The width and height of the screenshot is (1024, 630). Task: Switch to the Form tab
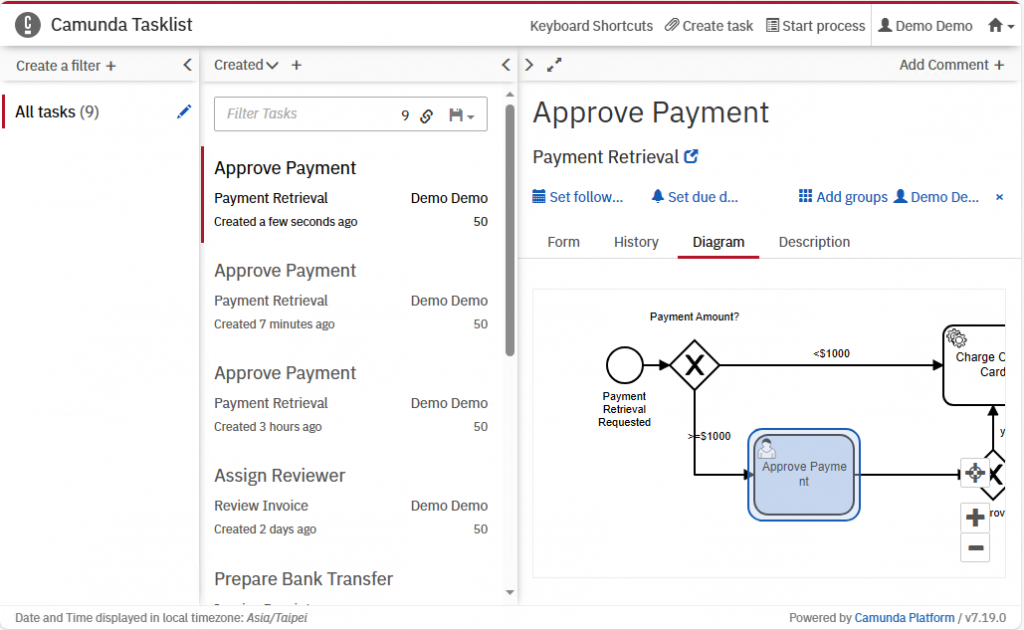click(564, 242)
